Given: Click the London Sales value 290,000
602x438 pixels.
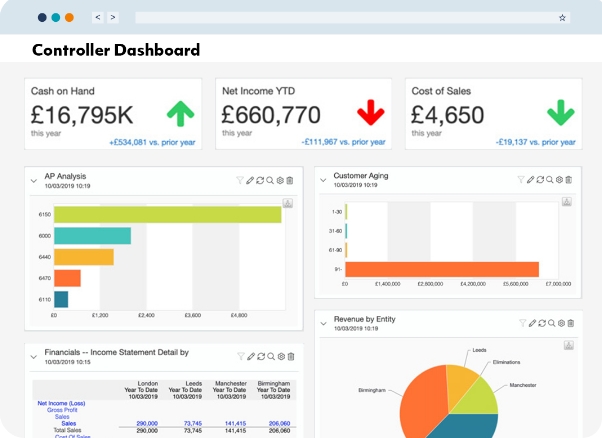Looking at the screenshot, I should 146,423.
